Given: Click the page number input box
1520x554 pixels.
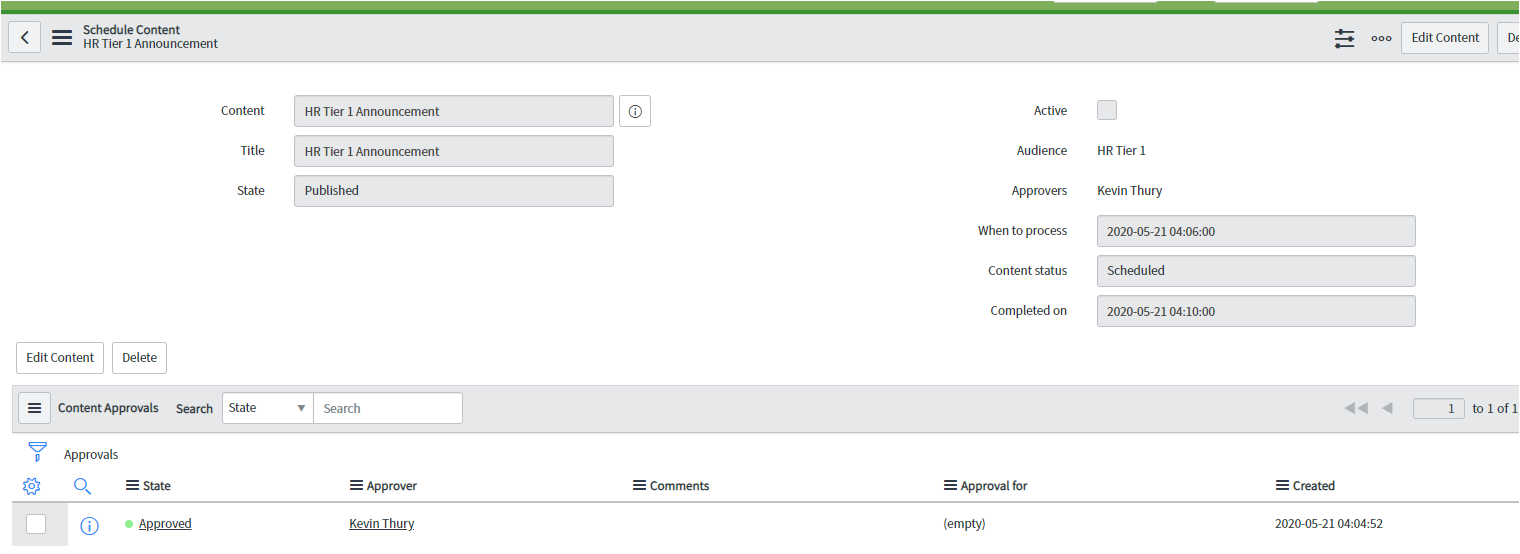Looking at the screenshot, I should tap(1439, 408).
